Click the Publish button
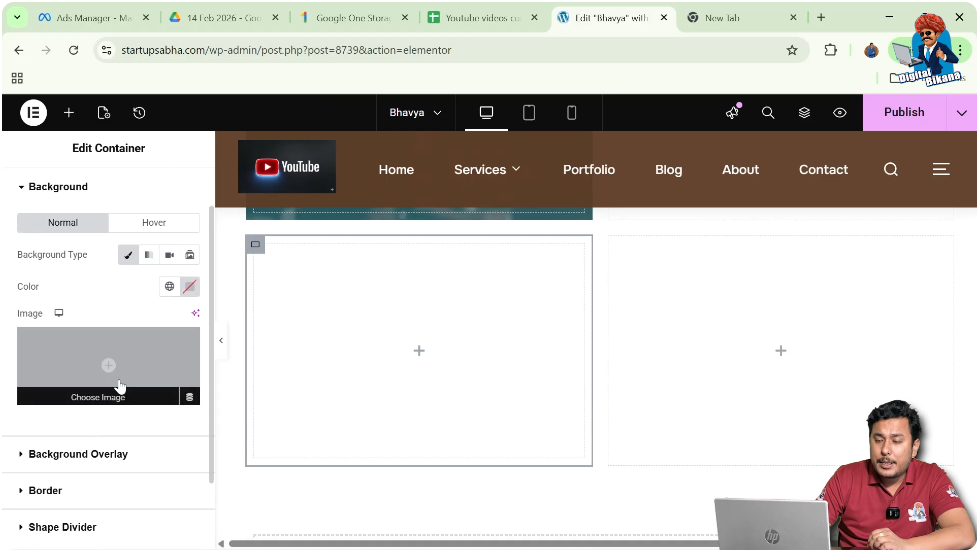 904,113
